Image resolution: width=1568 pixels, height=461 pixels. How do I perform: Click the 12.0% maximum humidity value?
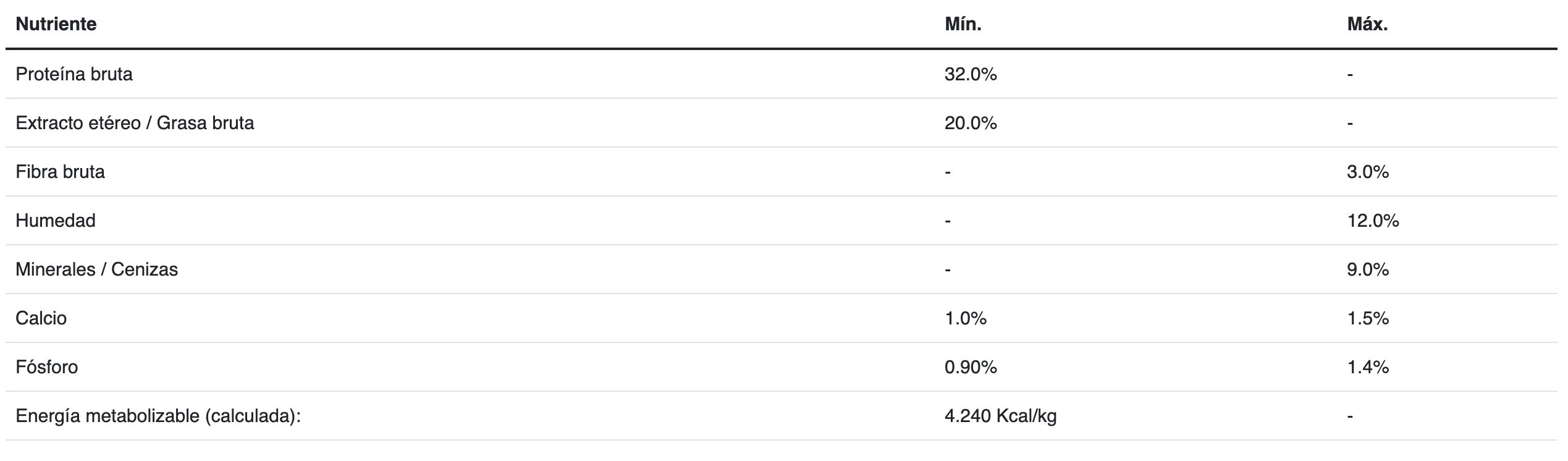[1373, 221]
